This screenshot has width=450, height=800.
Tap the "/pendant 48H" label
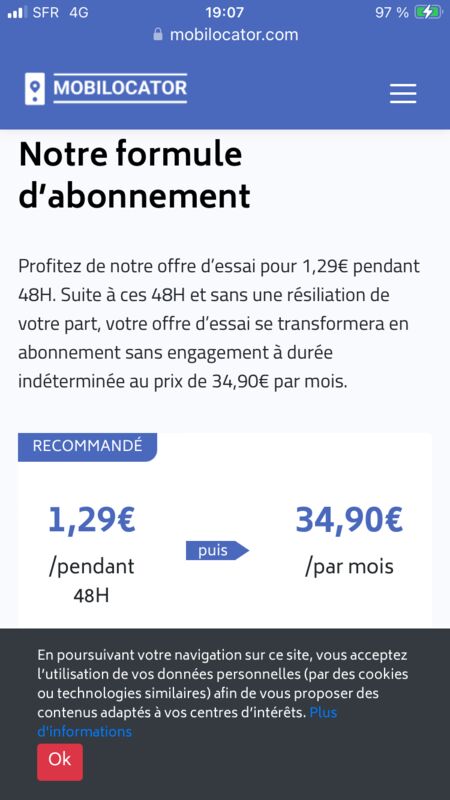tap(91, 581)
